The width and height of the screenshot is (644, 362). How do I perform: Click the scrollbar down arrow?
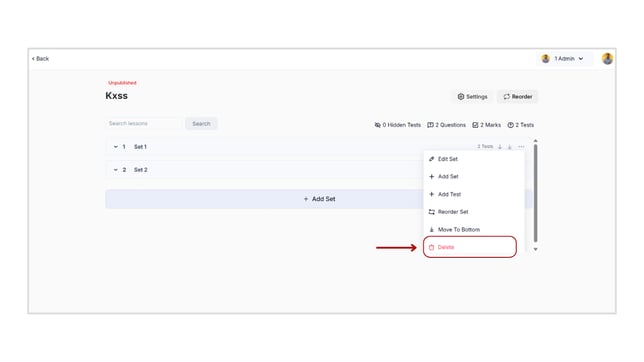(535, 249)
